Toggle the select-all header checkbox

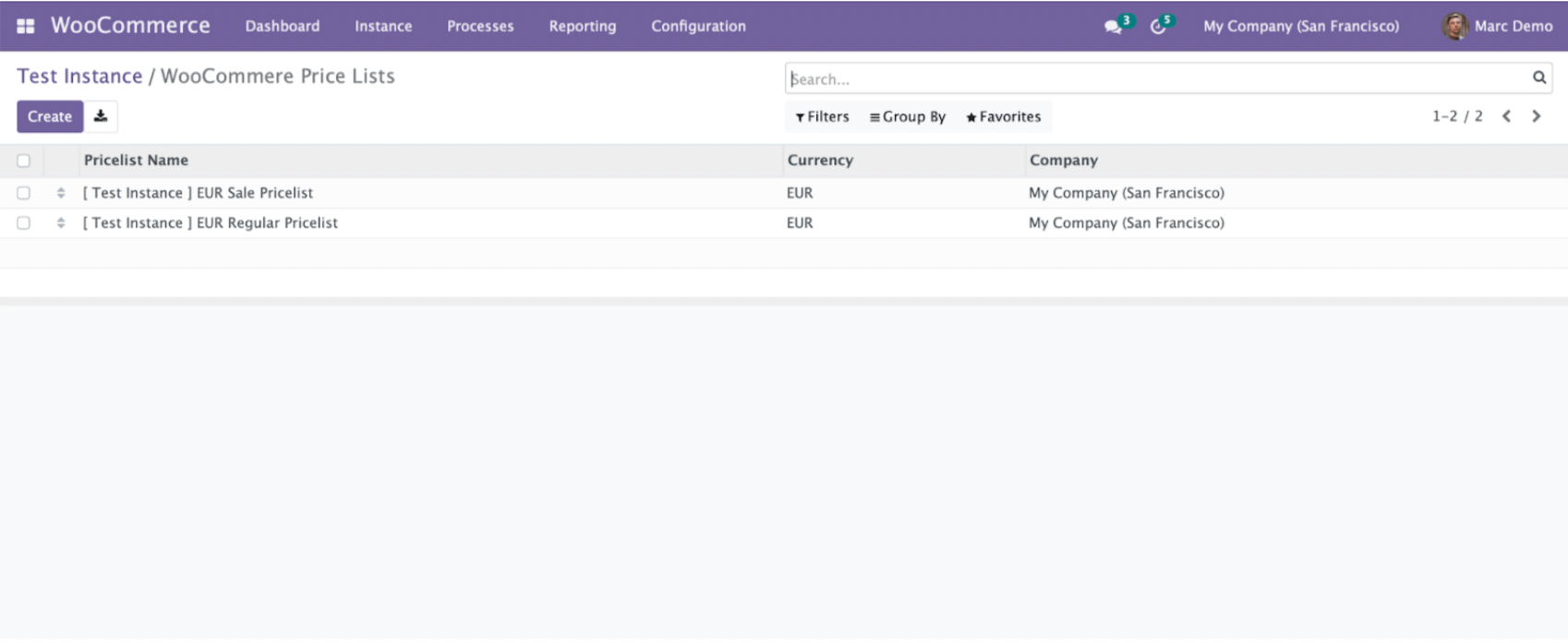tap(24, 161)
